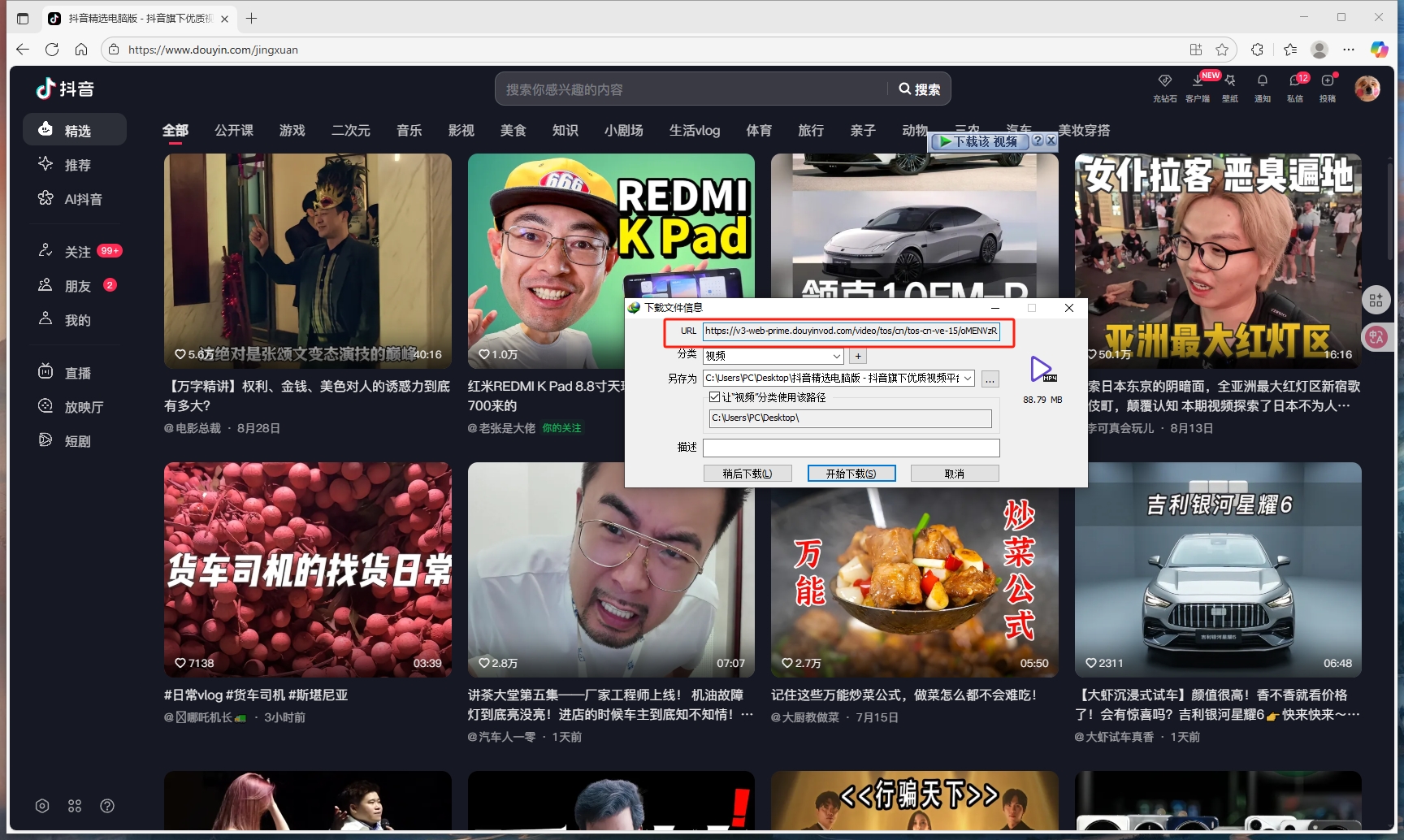Screen dimensions: 1404x840
Task: Toggle the 让视频分类使用该路径 checkbox
Action: click(714, 397)
